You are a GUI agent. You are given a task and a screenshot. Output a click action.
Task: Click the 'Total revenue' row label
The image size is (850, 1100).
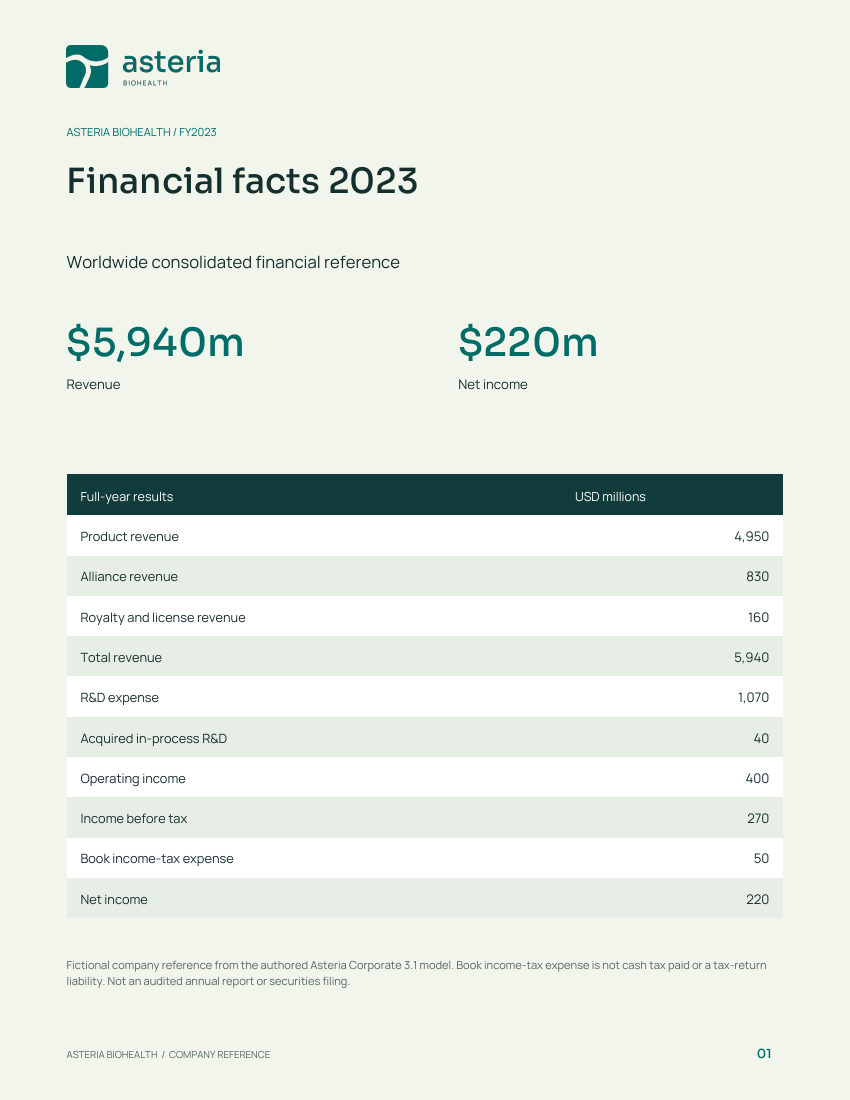click(x=121, y=657)
